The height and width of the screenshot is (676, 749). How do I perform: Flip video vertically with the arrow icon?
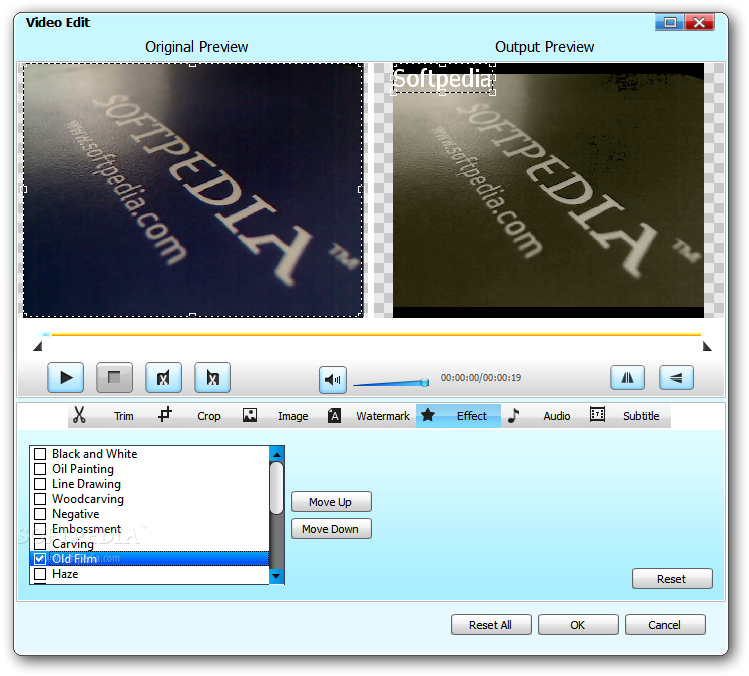[676, 377]
